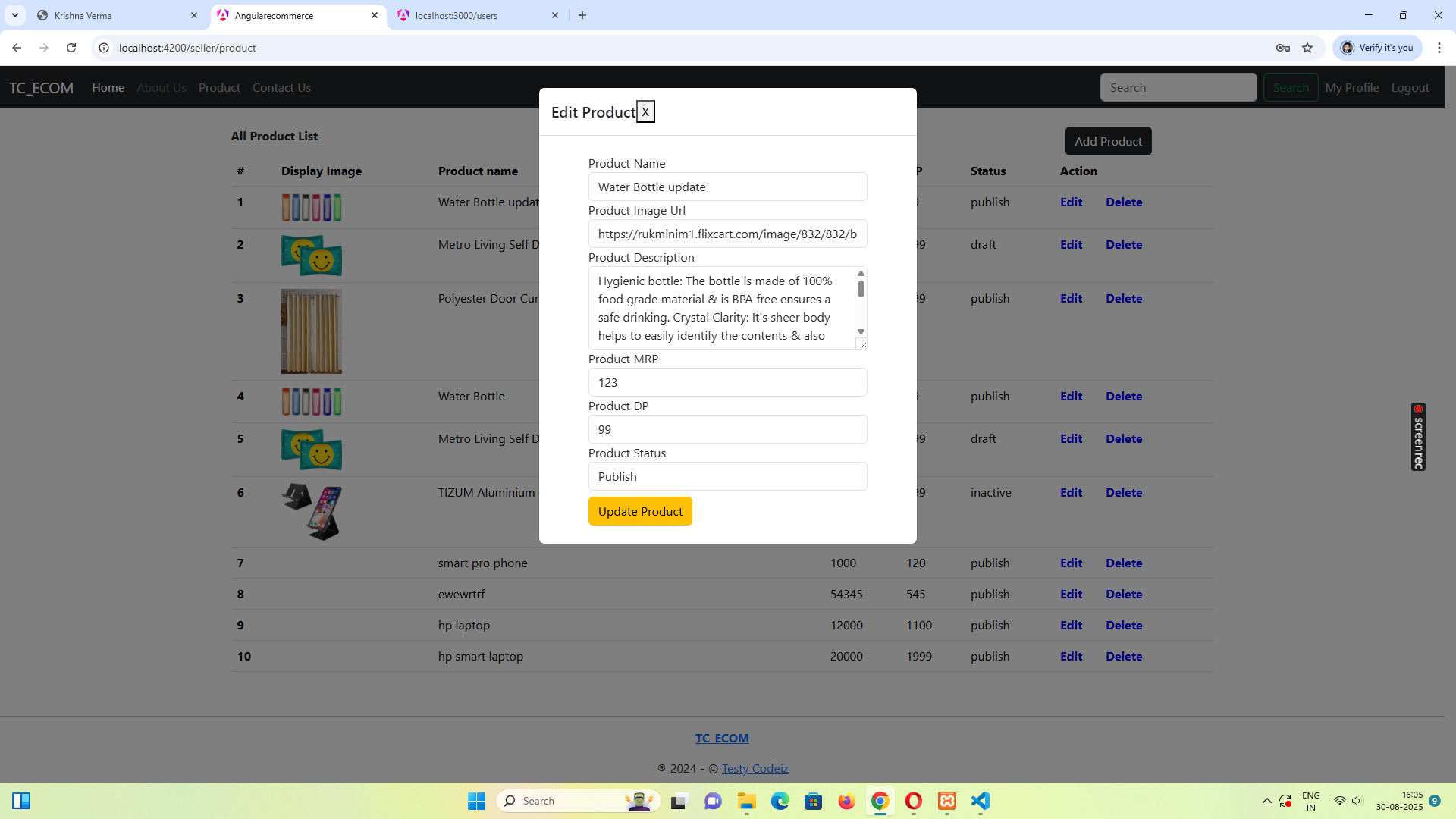Click the TC_ECOM brand logo

41,87
